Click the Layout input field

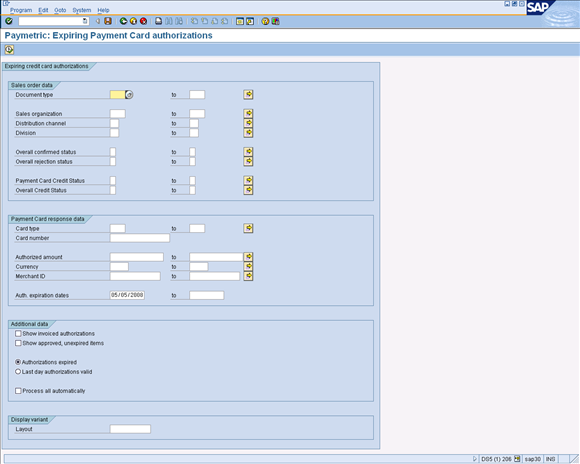point(130,429)
